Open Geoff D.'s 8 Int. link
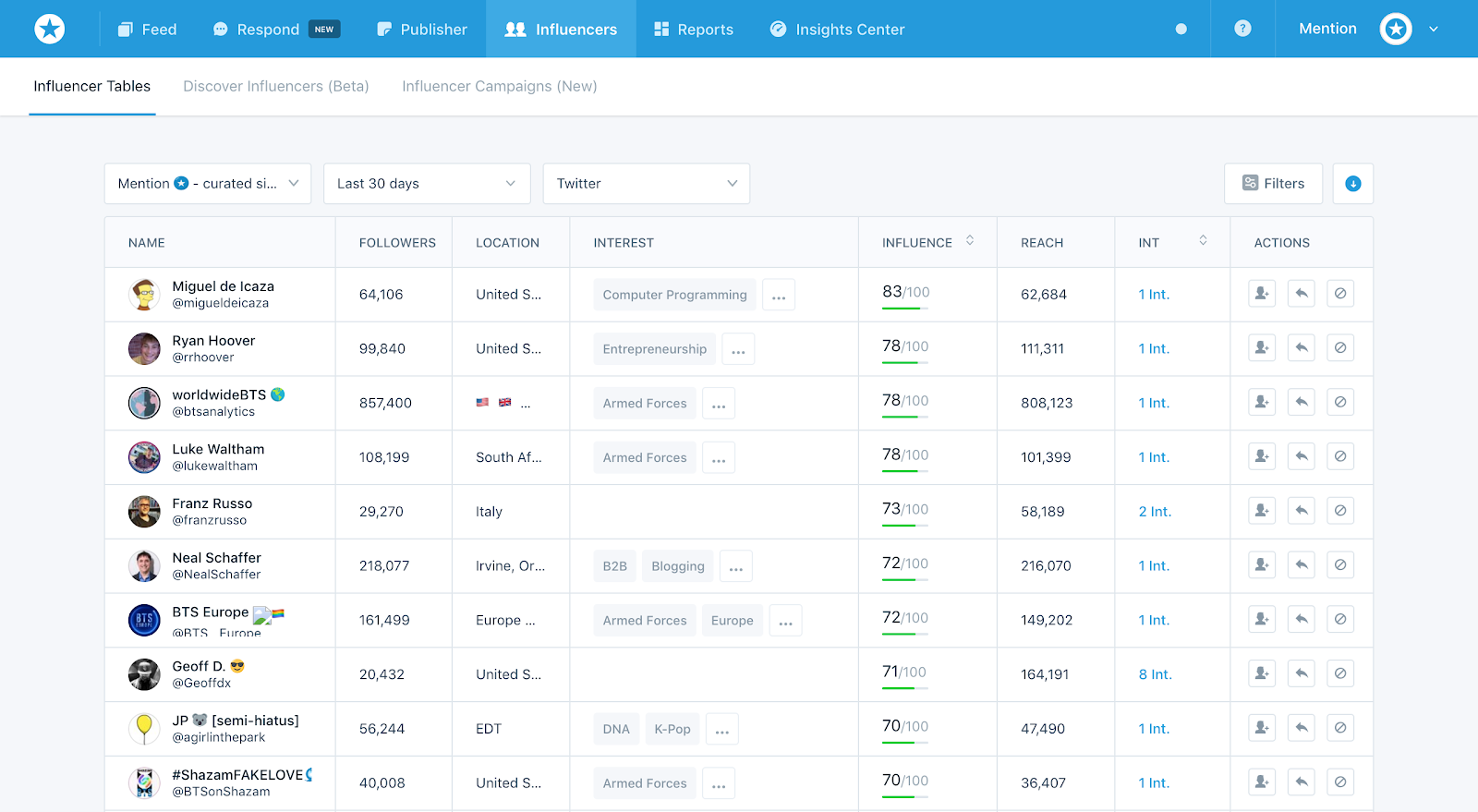This screenshot has width=1478, height=812. pos(1155,674)
